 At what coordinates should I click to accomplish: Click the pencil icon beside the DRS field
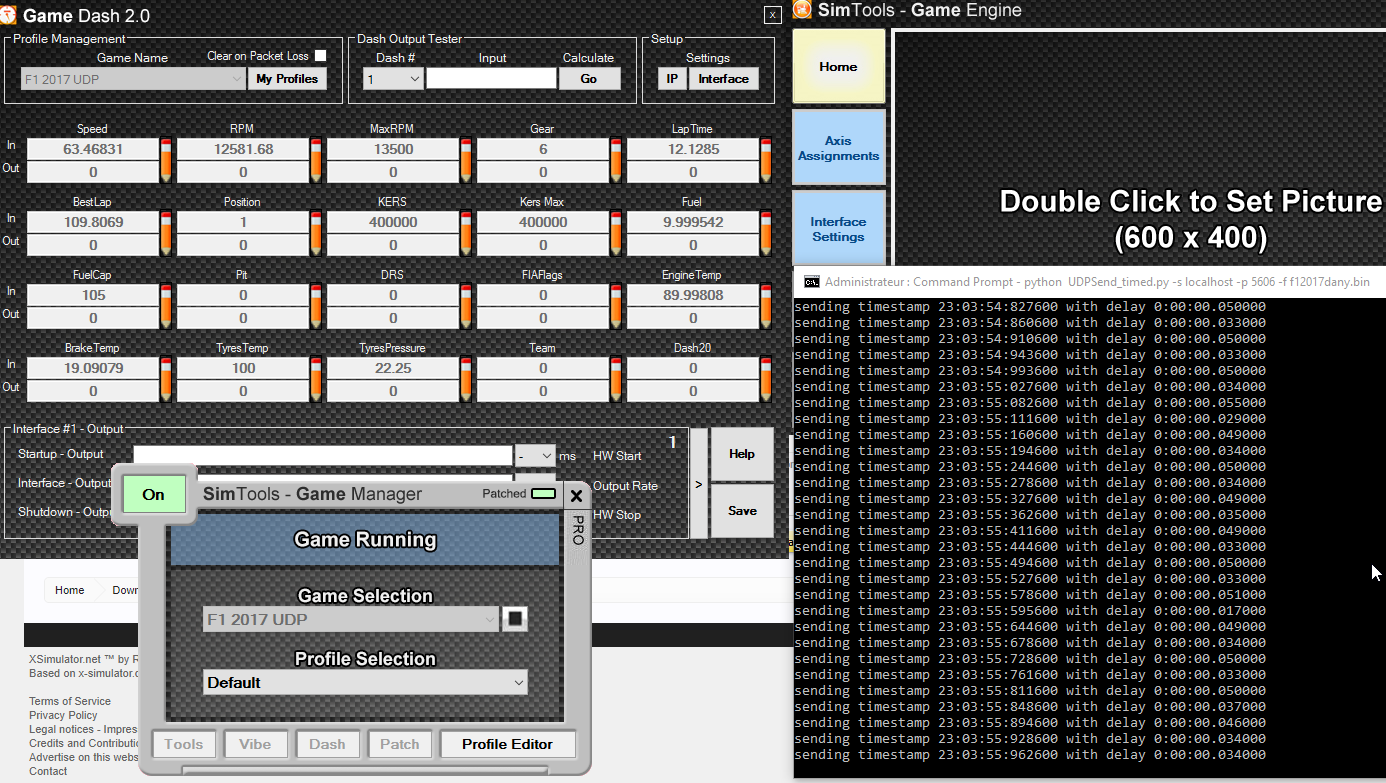pyautogui.click(x=466, y=305)
